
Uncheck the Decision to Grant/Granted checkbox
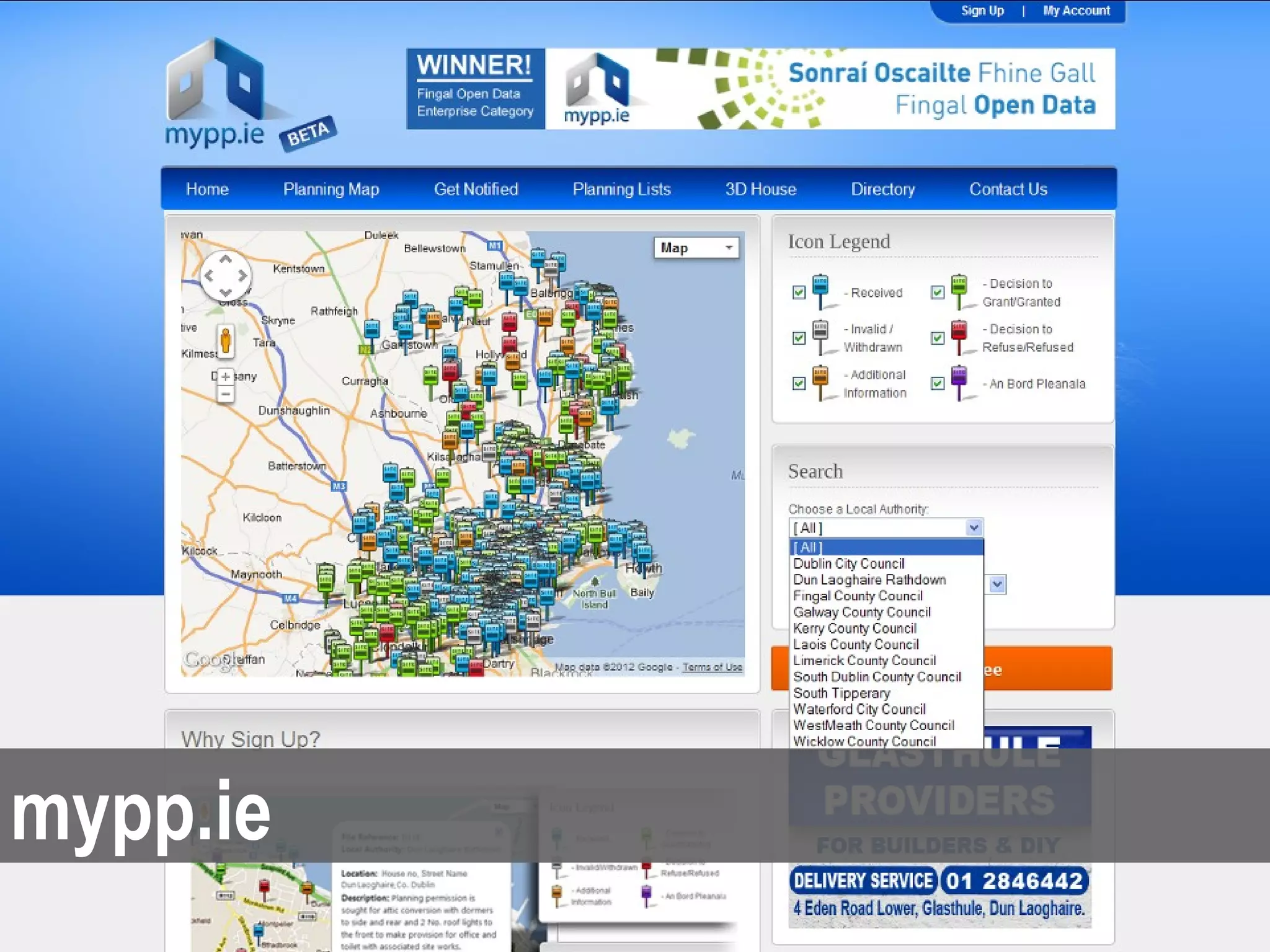coord(938,293)
